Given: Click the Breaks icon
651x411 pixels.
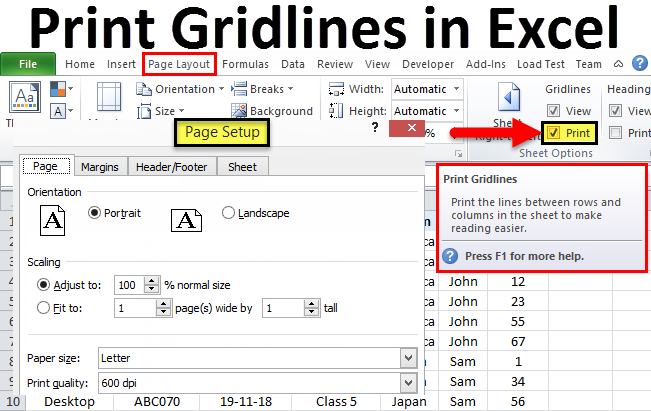Looking at the screenshot, I should coord(239,89).
